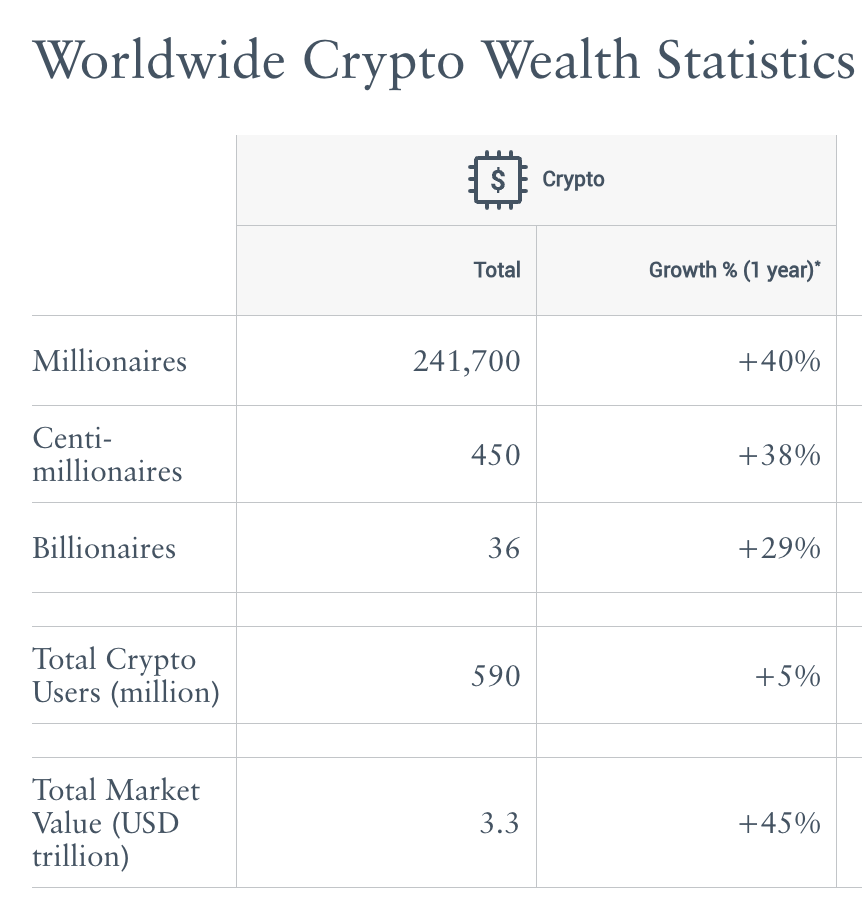The height and width of the screenshot is (902, 862).
Task: Select the Centi-millionaires row label
Action: pyautogui.click(x=107, y=454)
